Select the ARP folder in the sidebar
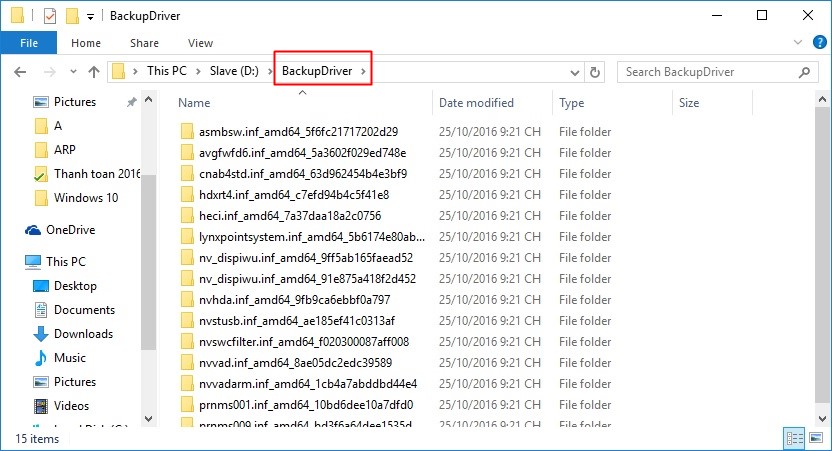Viewport: 832px width, 451px height. coord(64,150)
